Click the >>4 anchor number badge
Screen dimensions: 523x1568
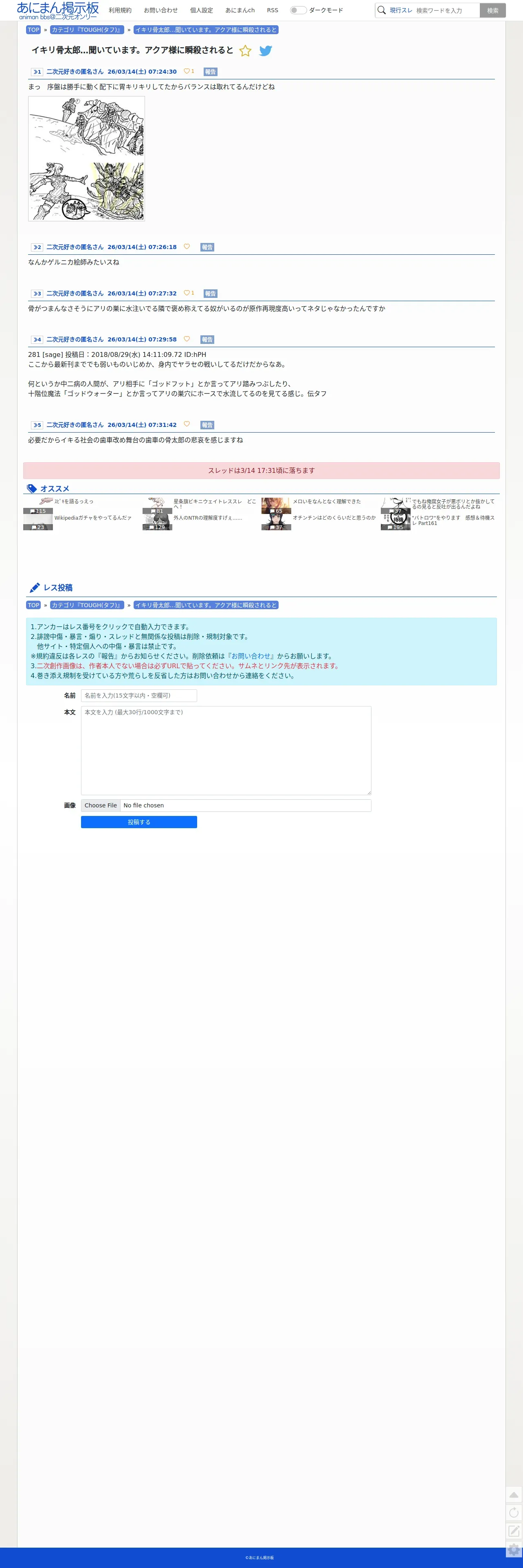(37, 340)
